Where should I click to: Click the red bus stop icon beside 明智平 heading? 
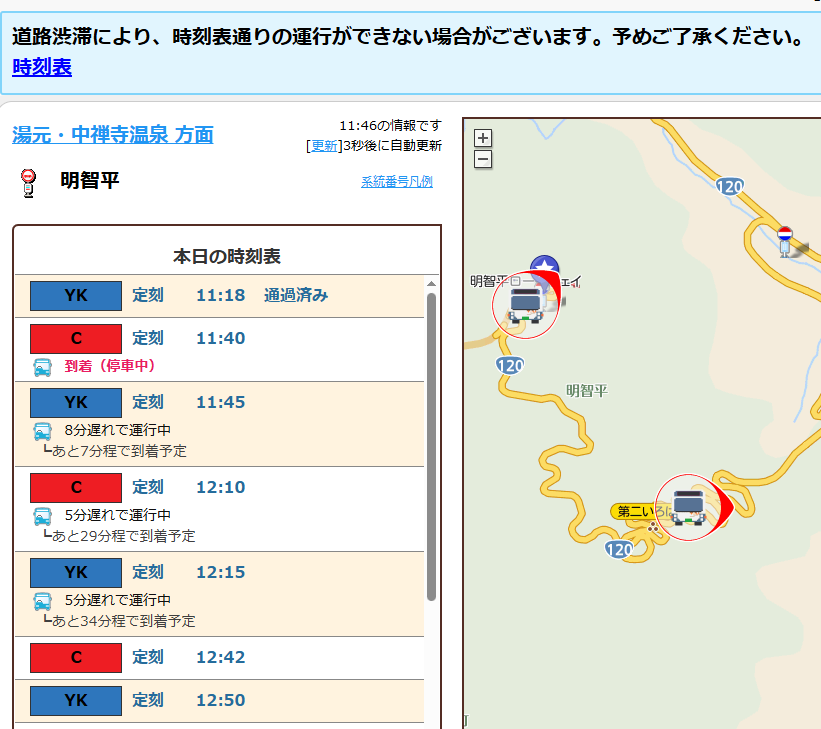(x=28, y=182)
